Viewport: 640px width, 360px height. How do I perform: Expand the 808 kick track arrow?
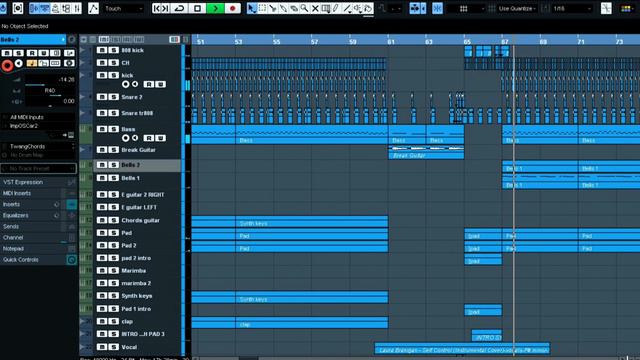coord(82,50)
